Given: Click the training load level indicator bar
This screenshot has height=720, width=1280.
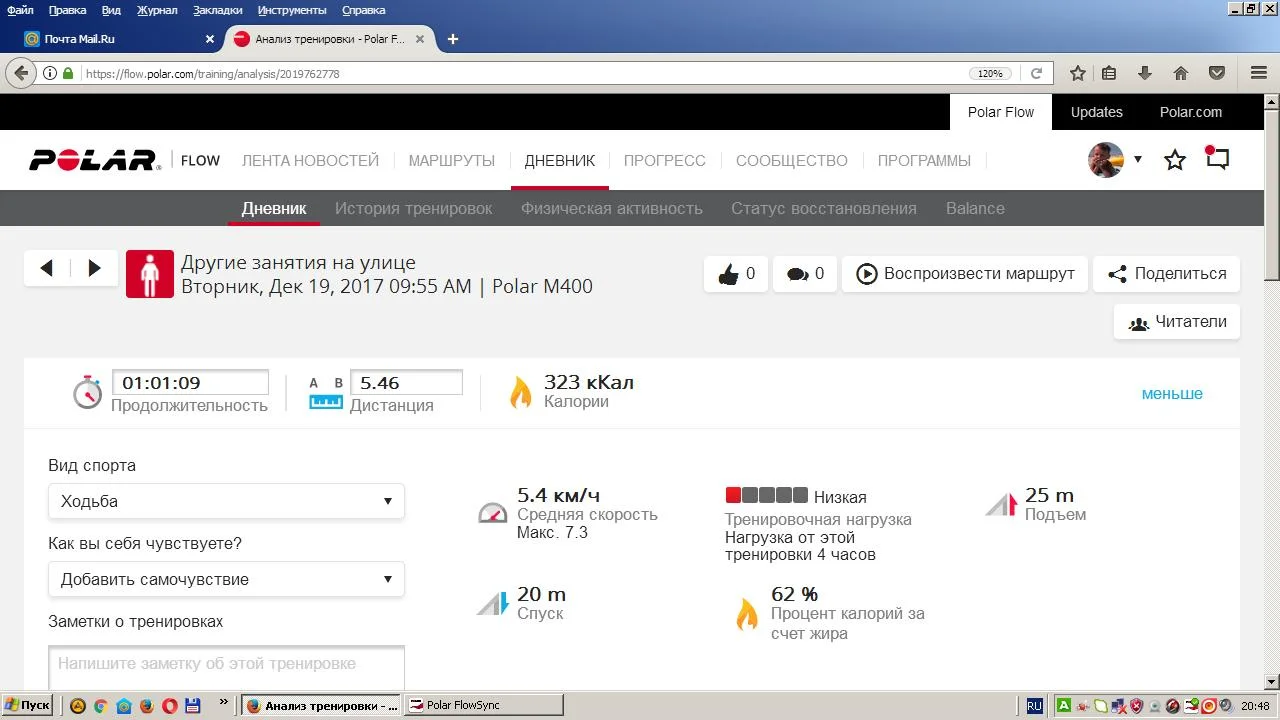Looking at the screenshot, I should (766, 495).
